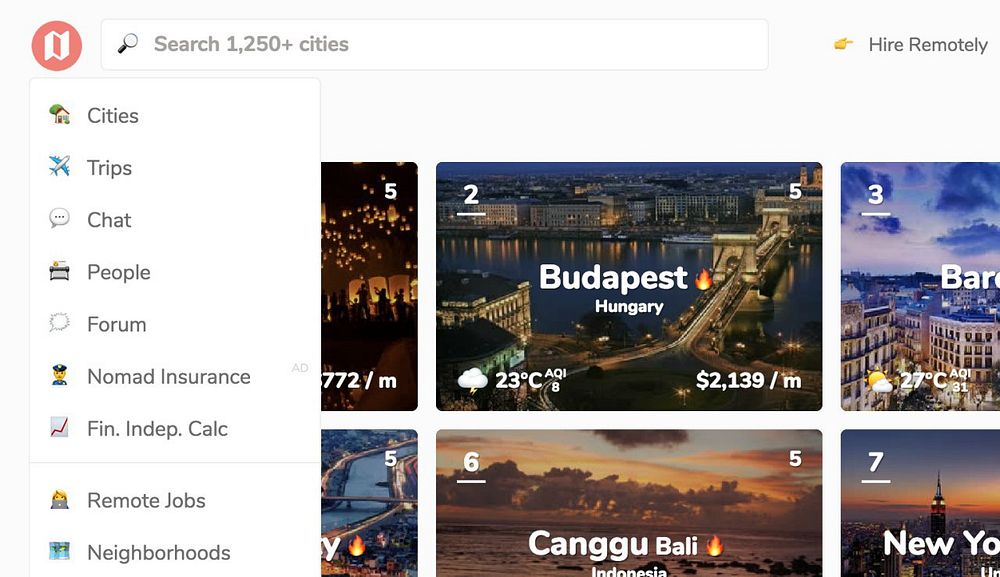Click the chart icon beside Fin. Indep. Calc
This screenshot has width=1000, height=577.
coord(59,427)
